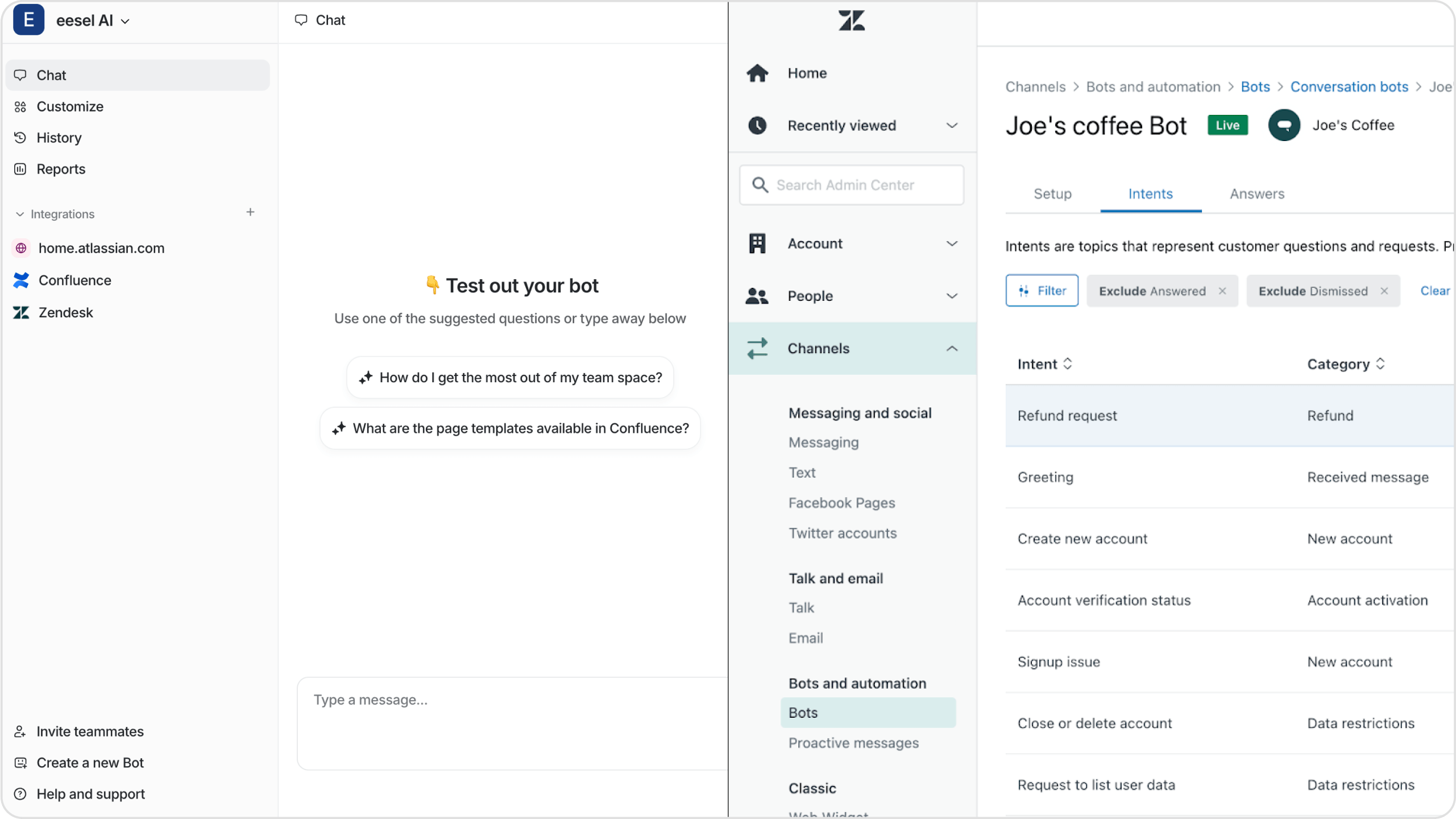Screen dimensions: 1456x819
Task: Switch to the Intents tab
Action: (1150, 194)
